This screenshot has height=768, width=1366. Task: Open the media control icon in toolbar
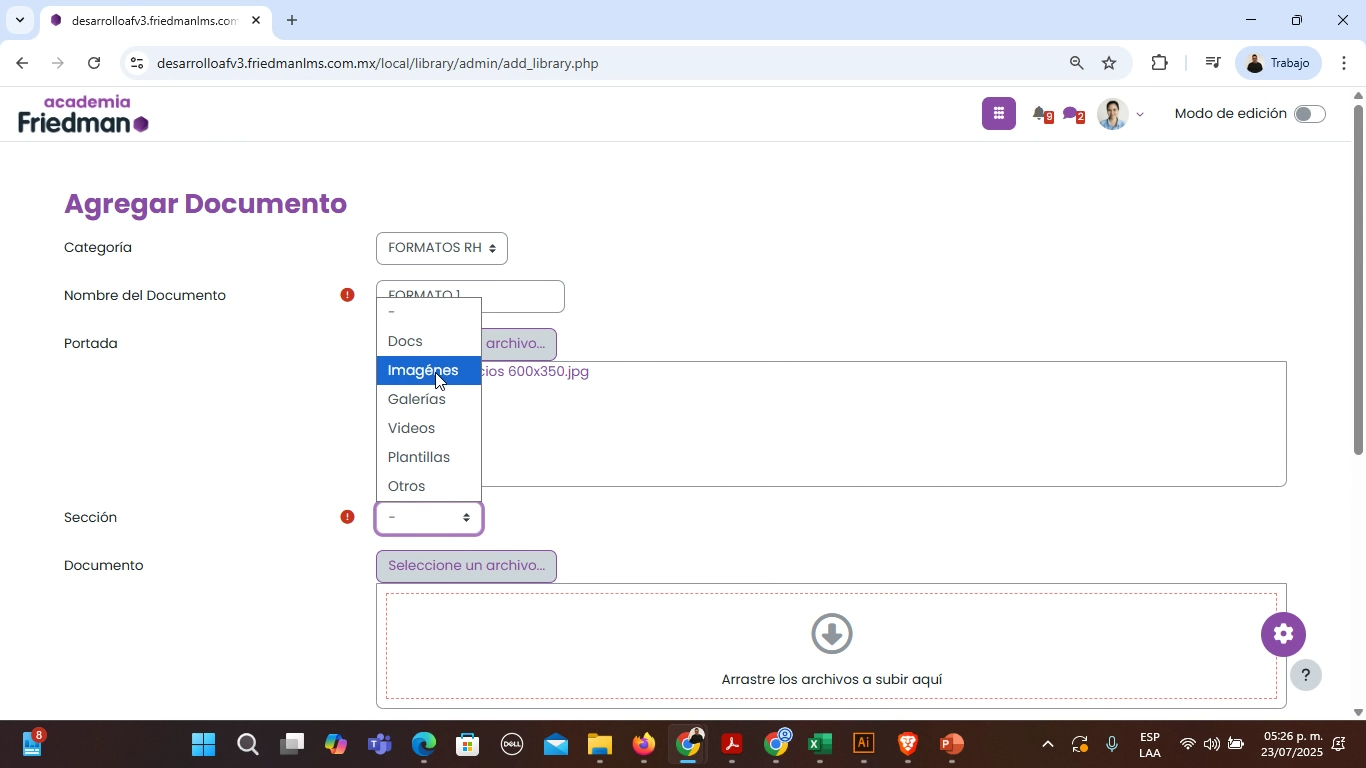(1212, 63)
